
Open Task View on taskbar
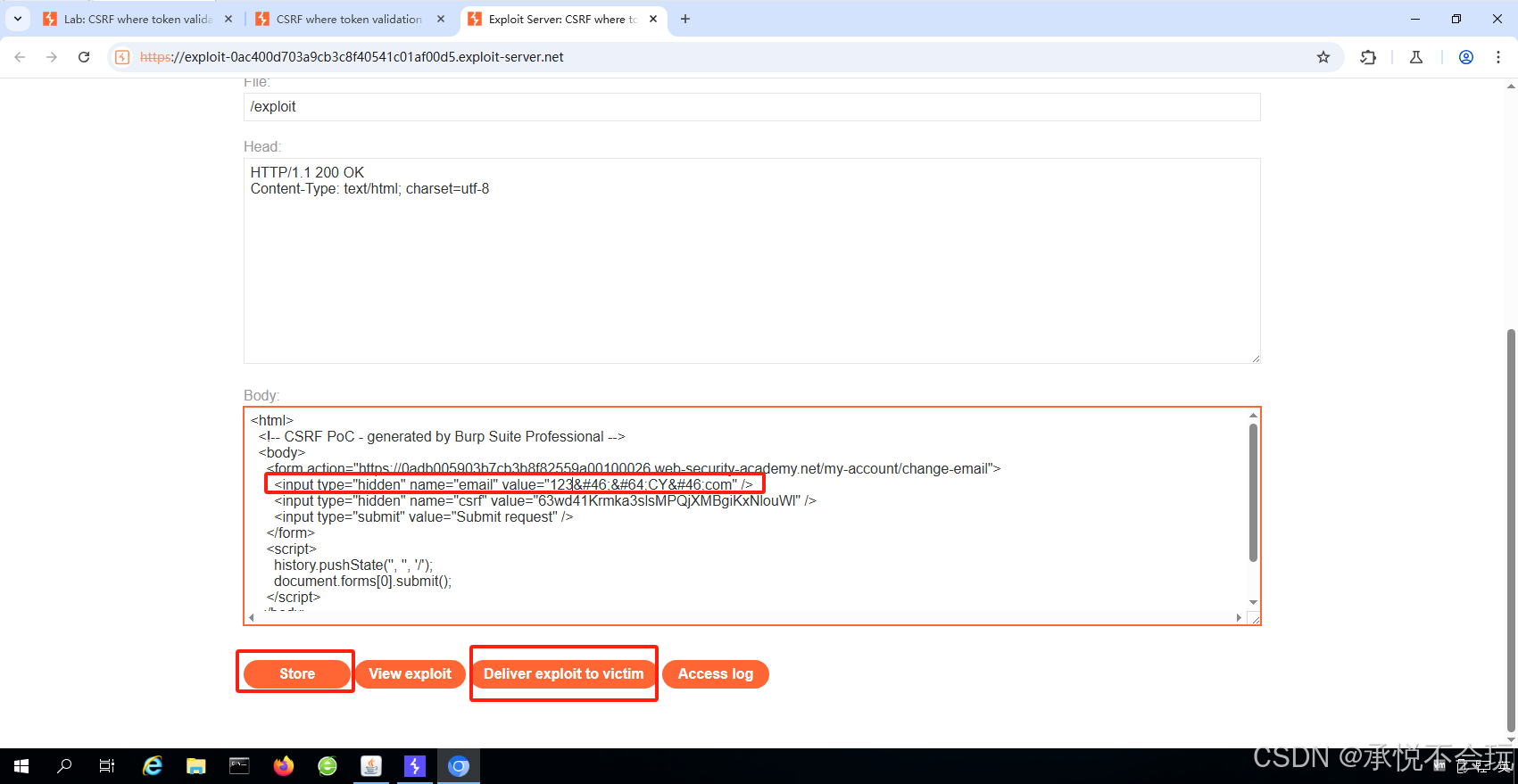coord(107,766)
